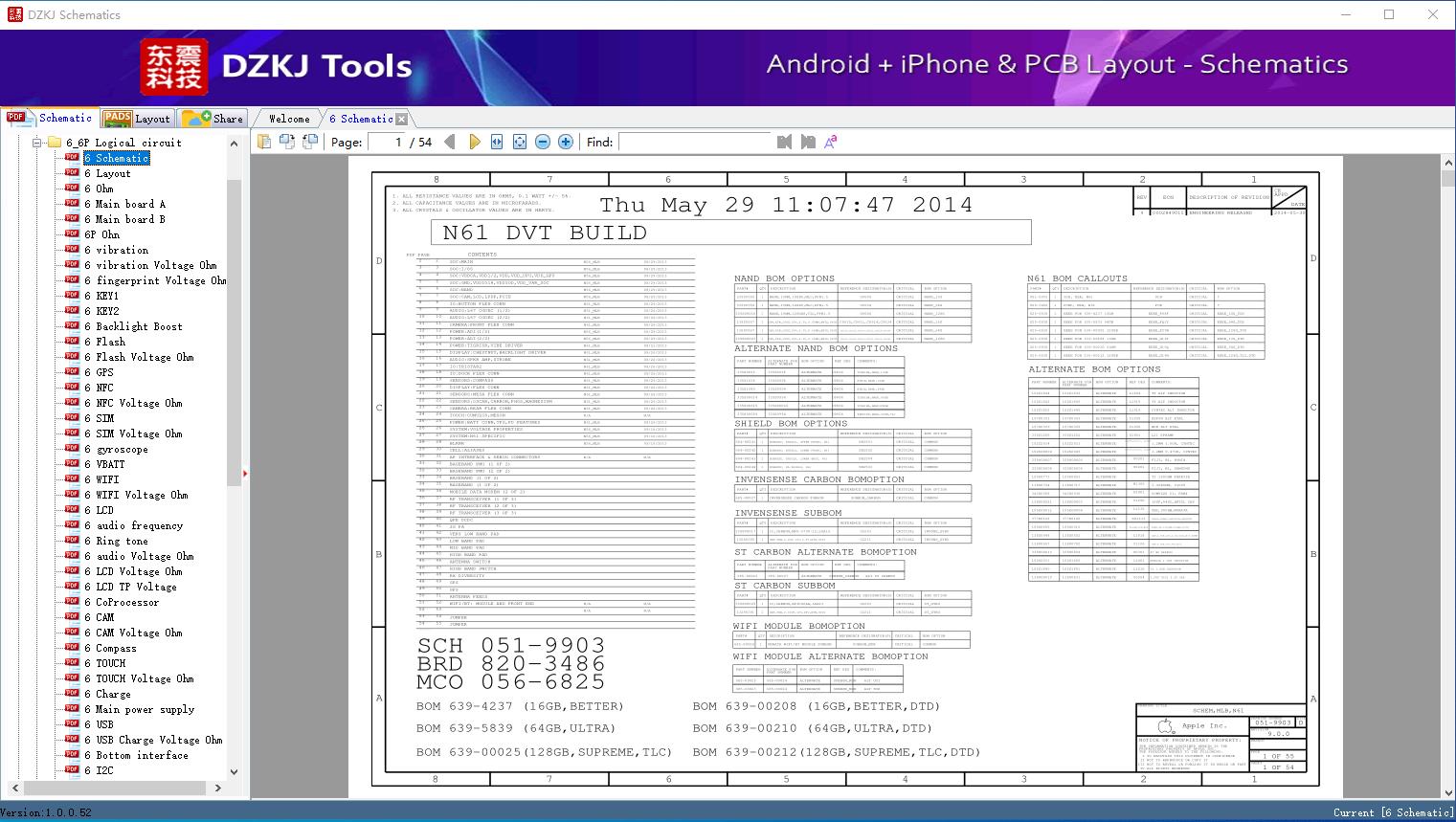Click the fit page icon
Screen dimensions: 1456x822
[520, 142]
